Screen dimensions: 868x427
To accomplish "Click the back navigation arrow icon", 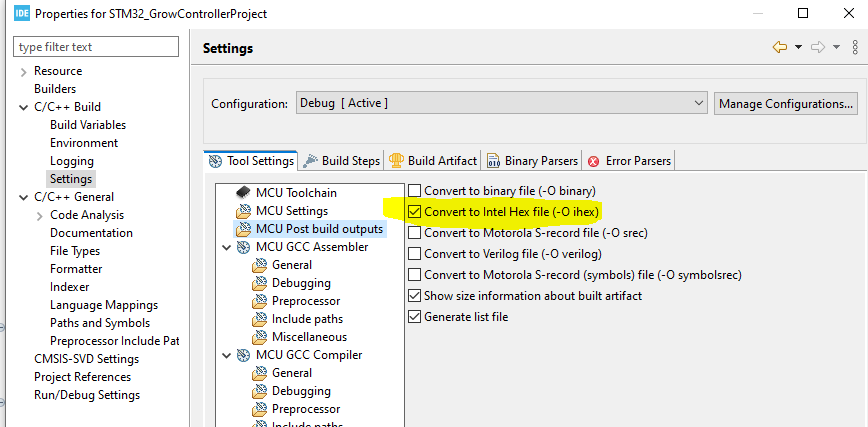I will pyautogui.click(x=780, y=48).
